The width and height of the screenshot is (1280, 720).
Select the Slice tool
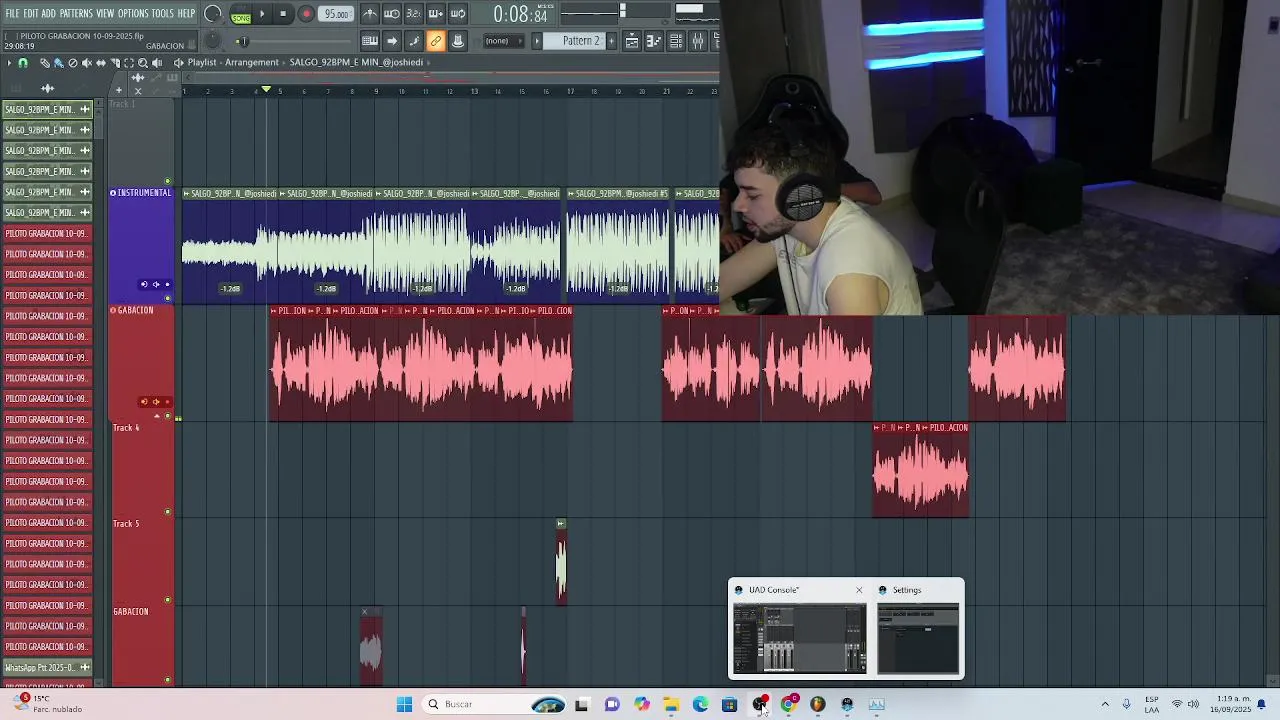click(115, 63)
